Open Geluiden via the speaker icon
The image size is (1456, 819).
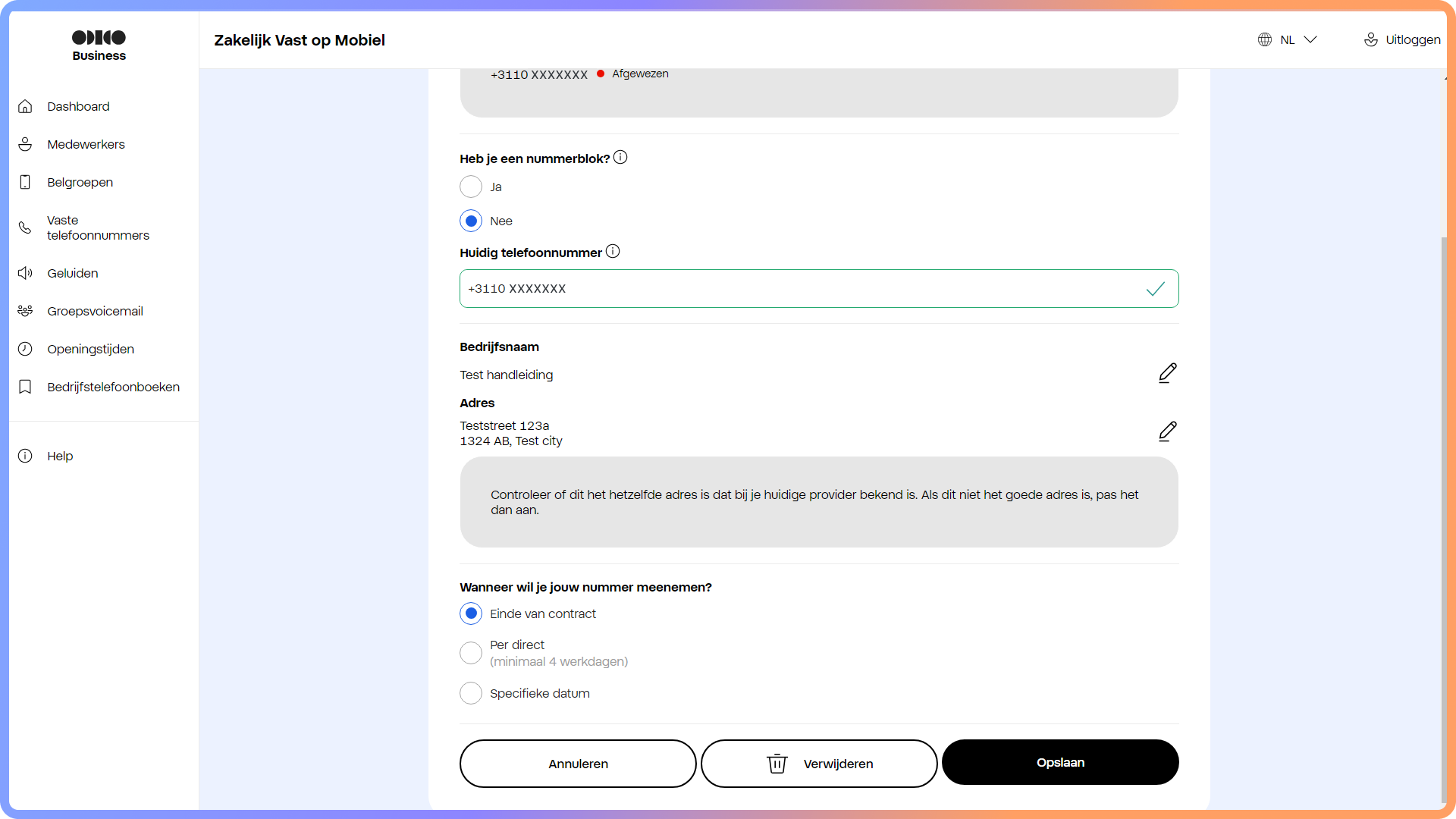25,273
